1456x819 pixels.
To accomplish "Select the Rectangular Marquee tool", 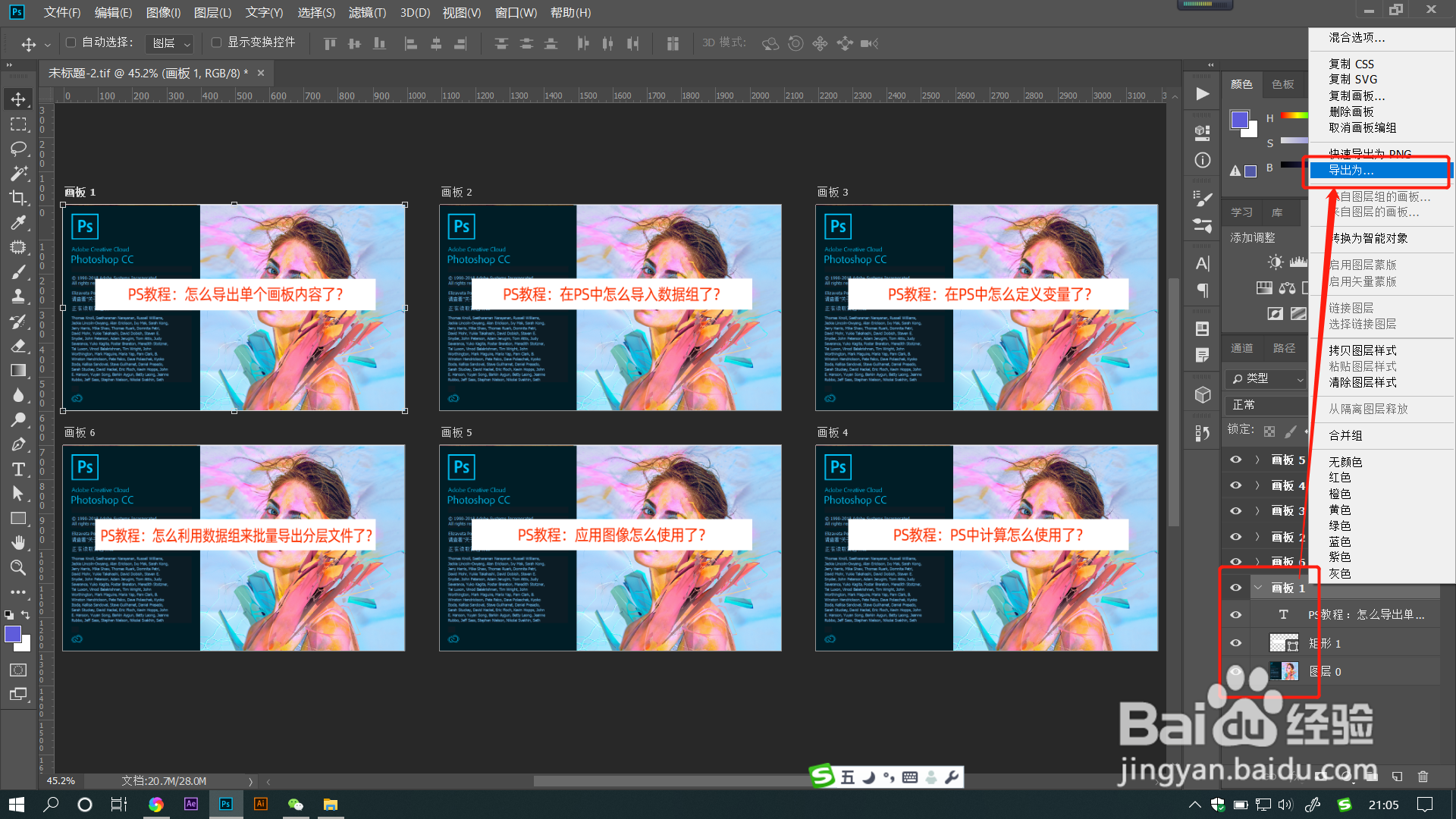I will coord(18,124).
